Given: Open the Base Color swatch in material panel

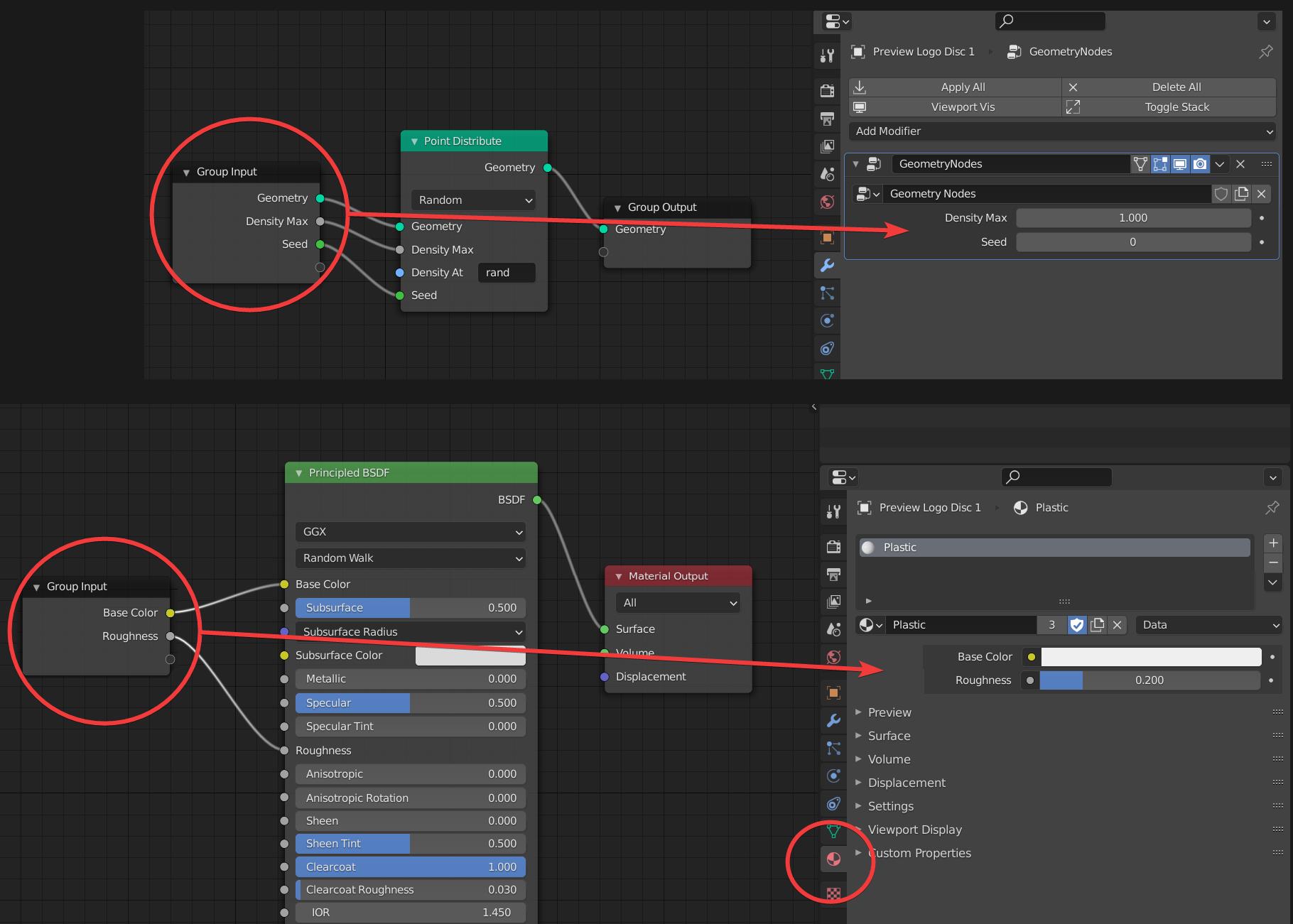Looking at the screenshot, I should click(1151, 657).
